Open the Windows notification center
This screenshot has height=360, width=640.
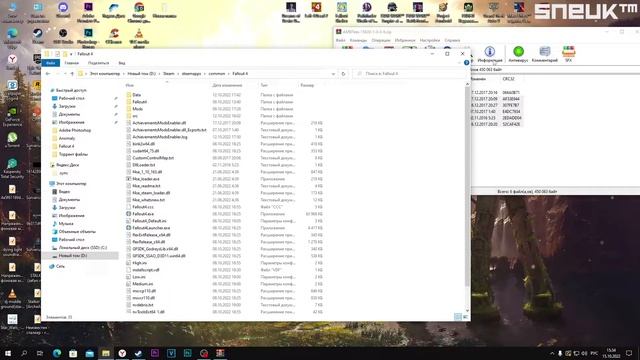point(629,353)
